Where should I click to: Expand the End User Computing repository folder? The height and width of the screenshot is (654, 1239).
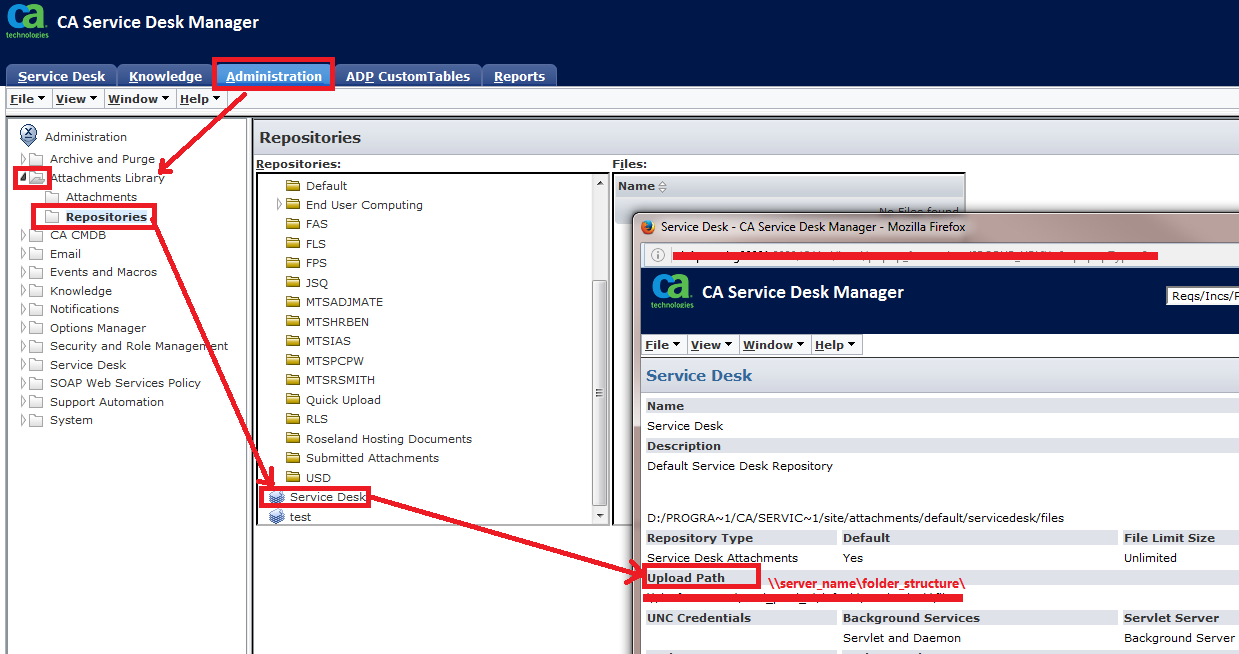pyautogui.click(x=280, y=204)
